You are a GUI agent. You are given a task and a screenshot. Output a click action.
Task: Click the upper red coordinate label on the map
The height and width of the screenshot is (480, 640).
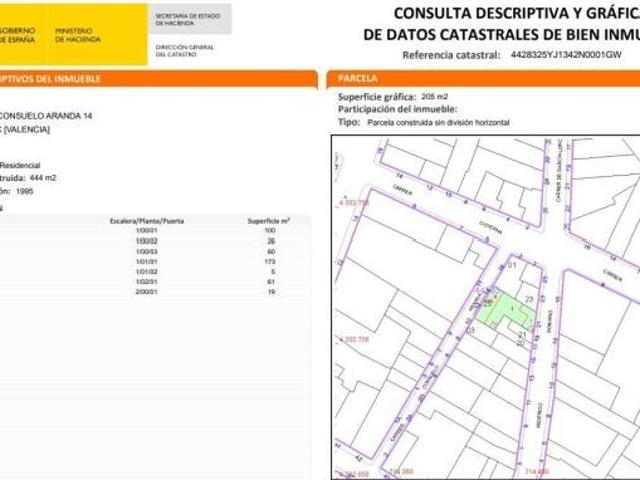pyautogui.click(x=354, y=202)
